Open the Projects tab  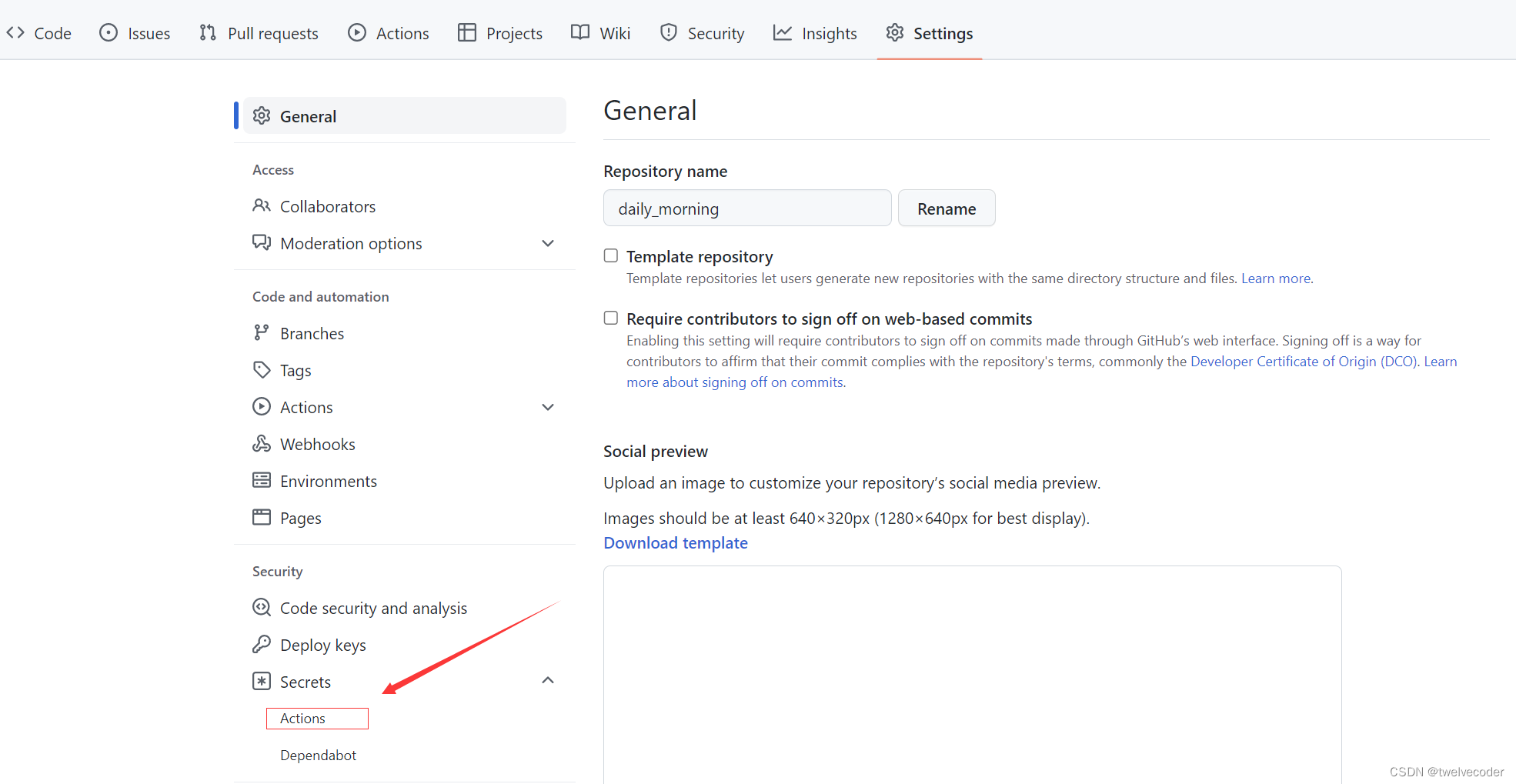(x=500, y=33)
